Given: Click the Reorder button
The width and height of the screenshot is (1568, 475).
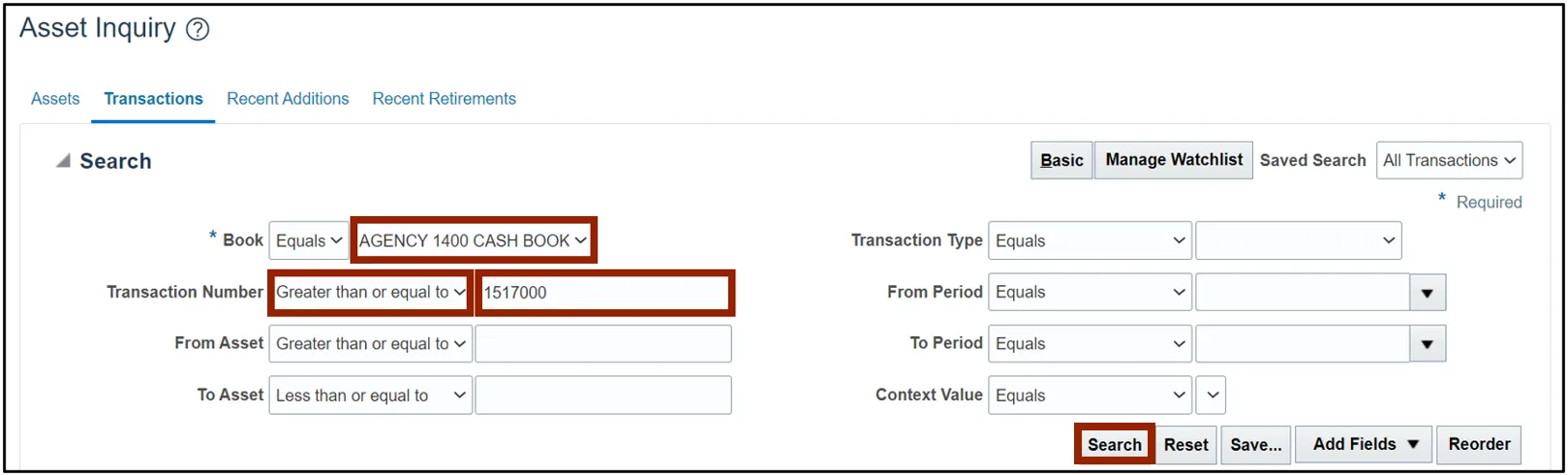Looking at the screenshot, I should [1478, 445].
